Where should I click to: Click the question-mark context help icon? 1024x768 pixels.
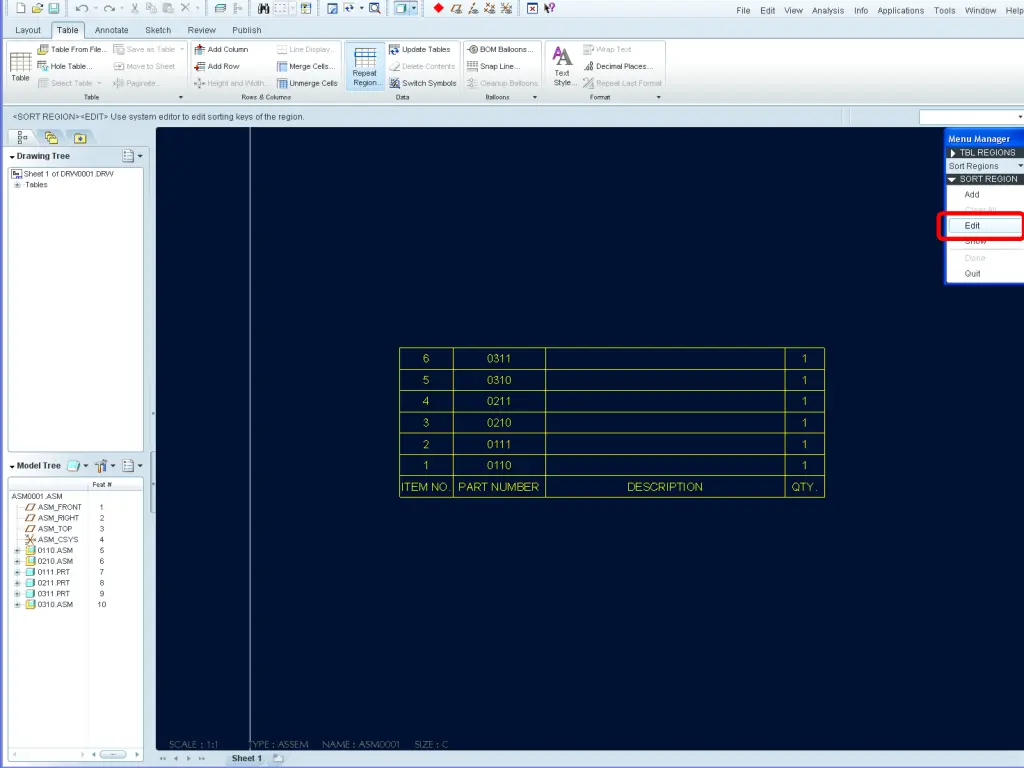coord(549,8)
